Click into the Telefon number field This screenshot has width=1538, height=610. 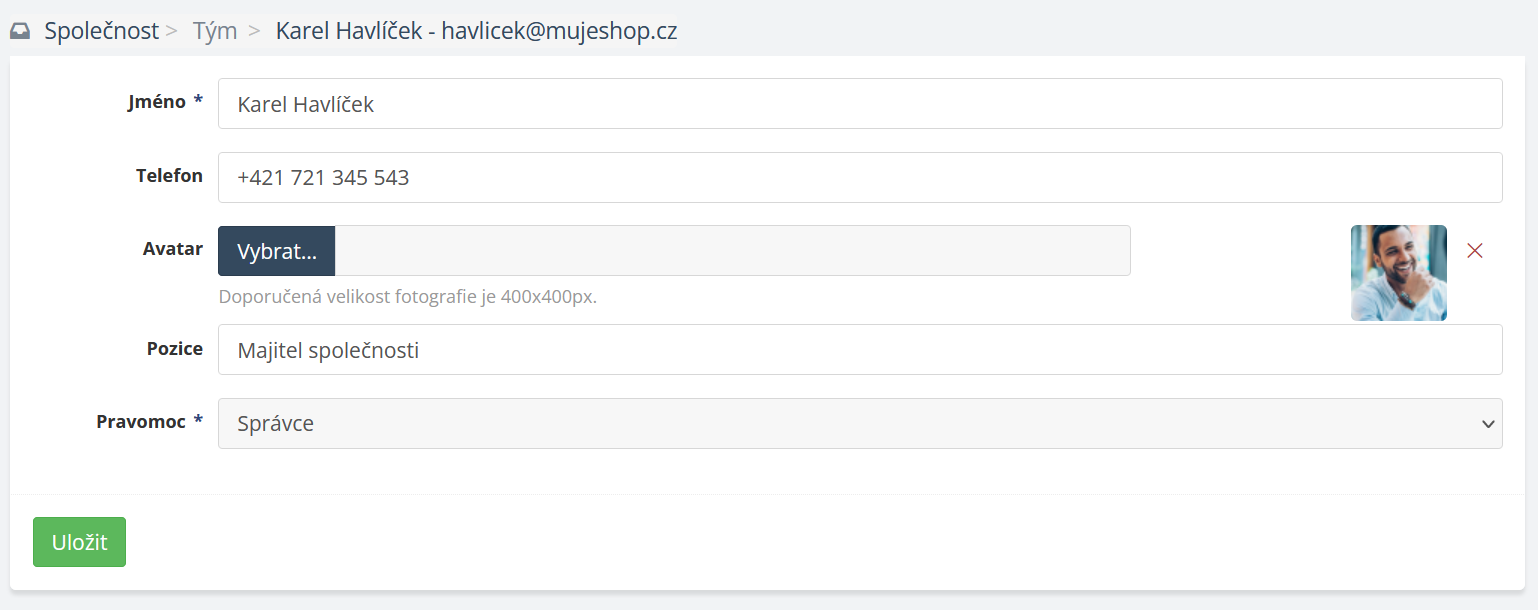859,178
